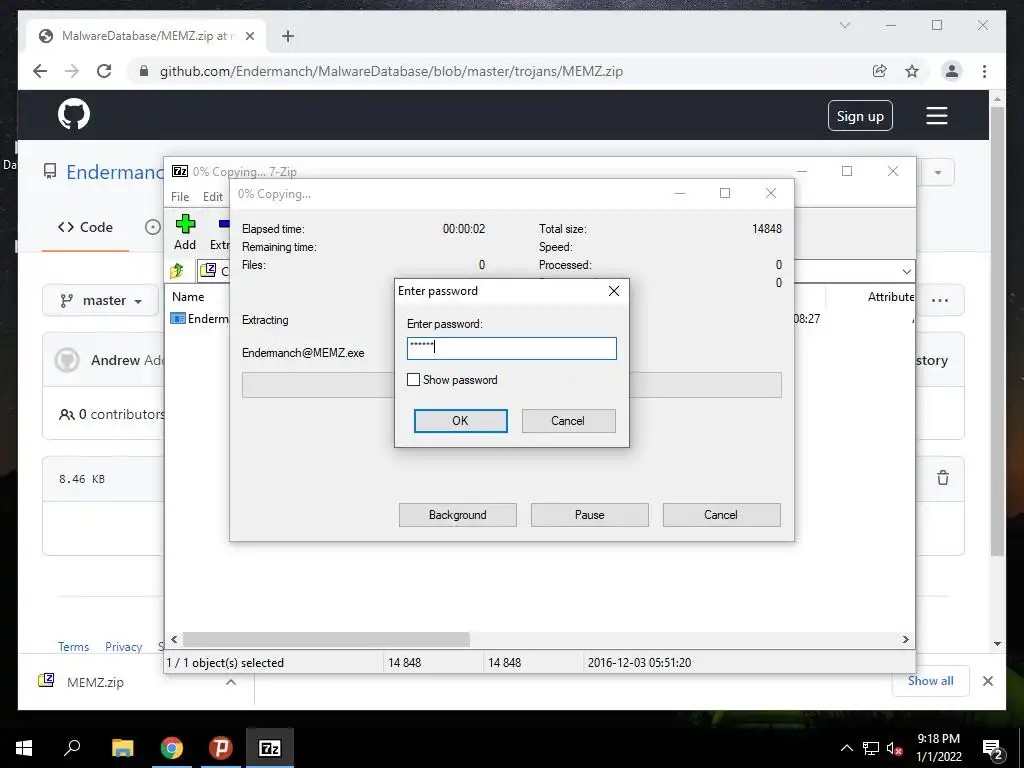This screenshot has width=1024, height=768.
Task: Expand 7-Zip address bar dropdown
Action: coord(906,271)
